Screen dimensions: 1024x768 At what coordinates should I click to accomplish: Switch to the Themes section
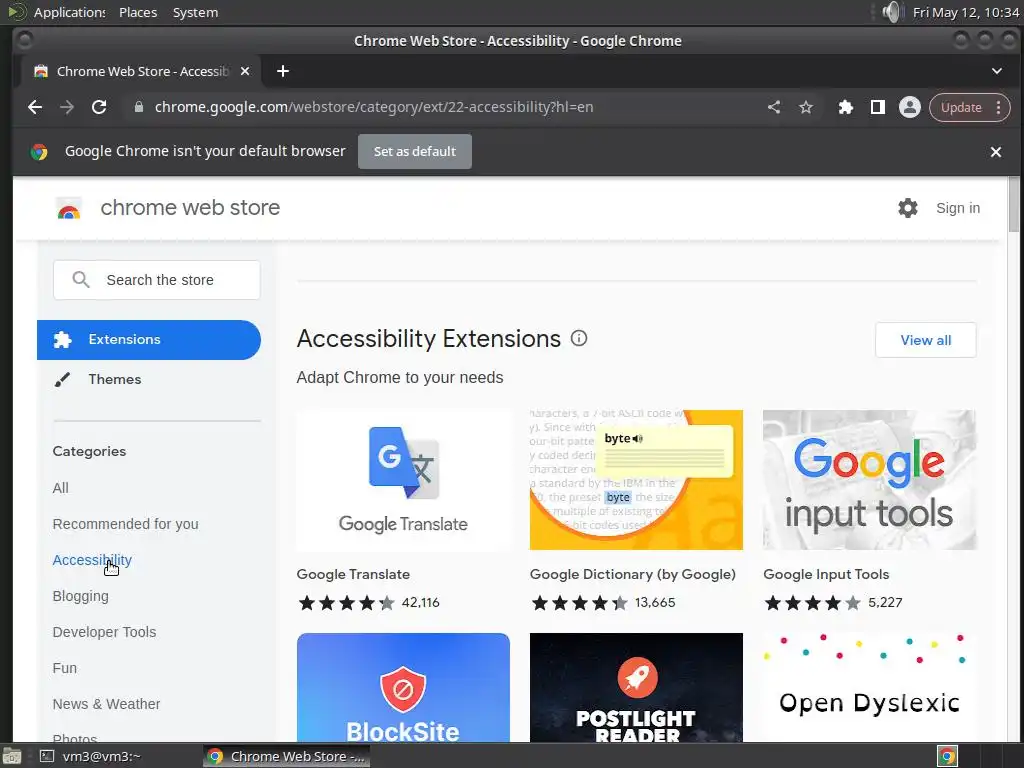tap(115, 379)
